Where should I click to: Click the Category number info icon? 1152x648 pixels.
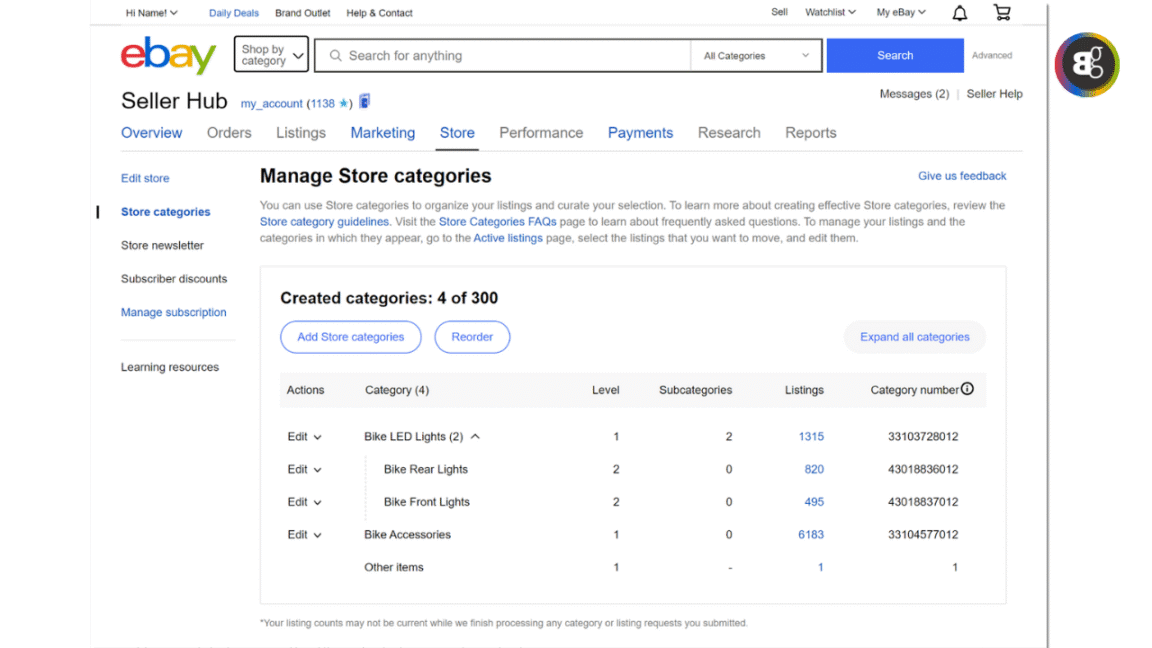click(967, 389)
